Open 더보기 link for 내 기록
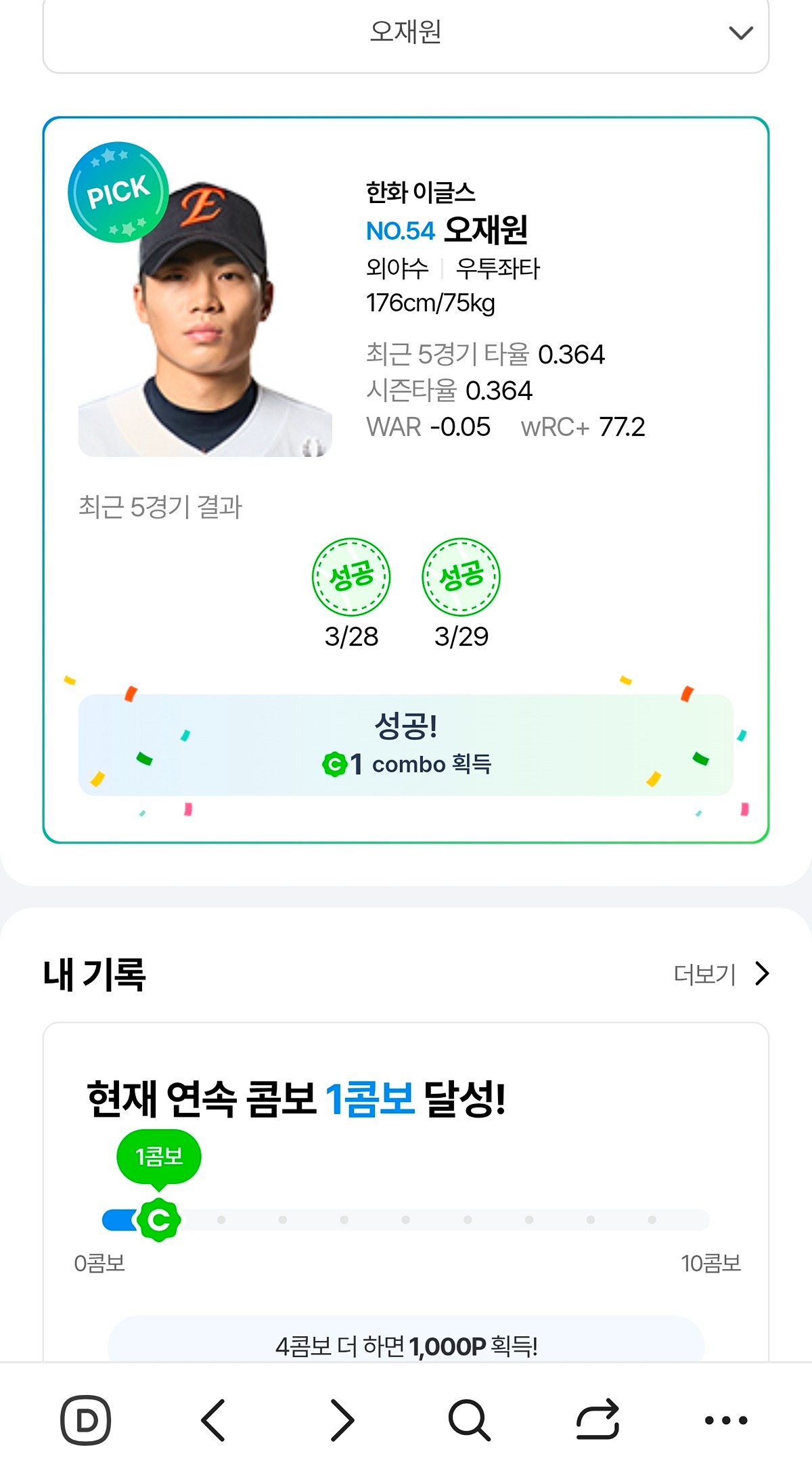Screen dimensions: 812x1479 pyautogui.click(x=705, y=974)
